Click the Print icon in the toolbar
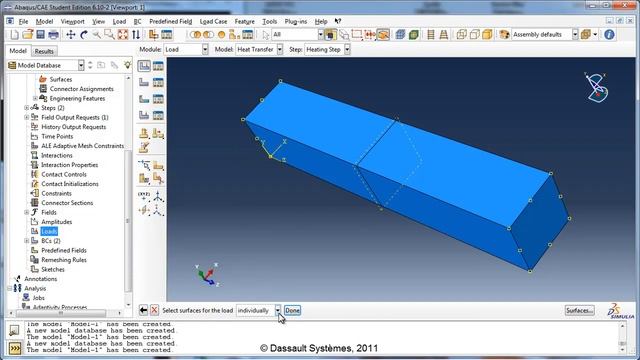Viewport: 640px width, 360px height. click(x=53, y=35)
